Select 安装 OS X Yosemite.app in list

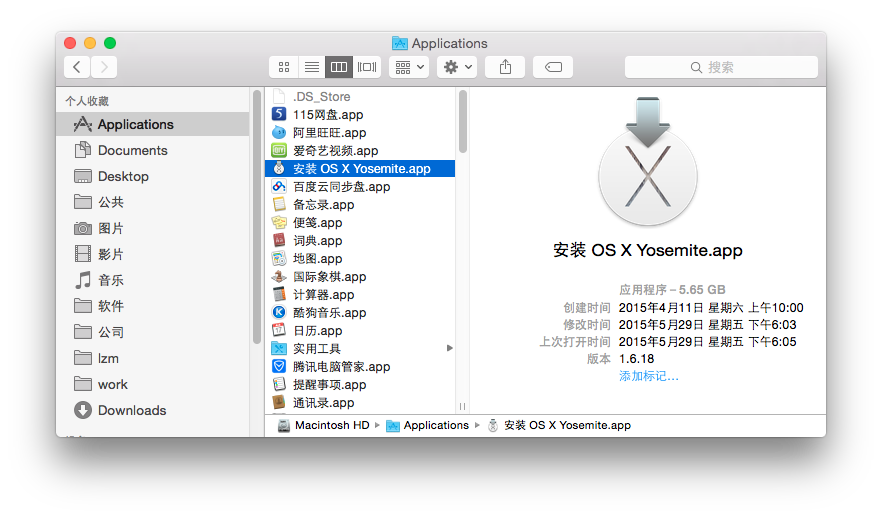tap(360, 168)
